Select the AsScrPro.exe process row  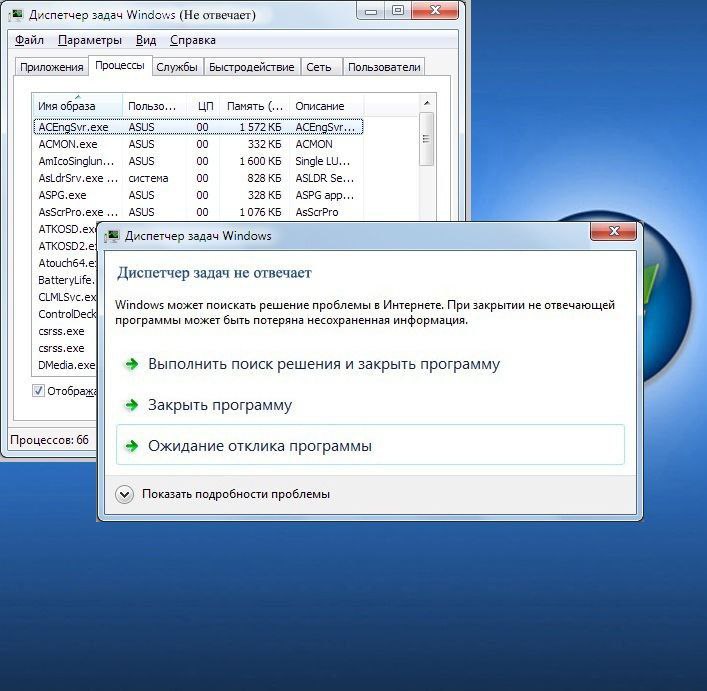198,212
